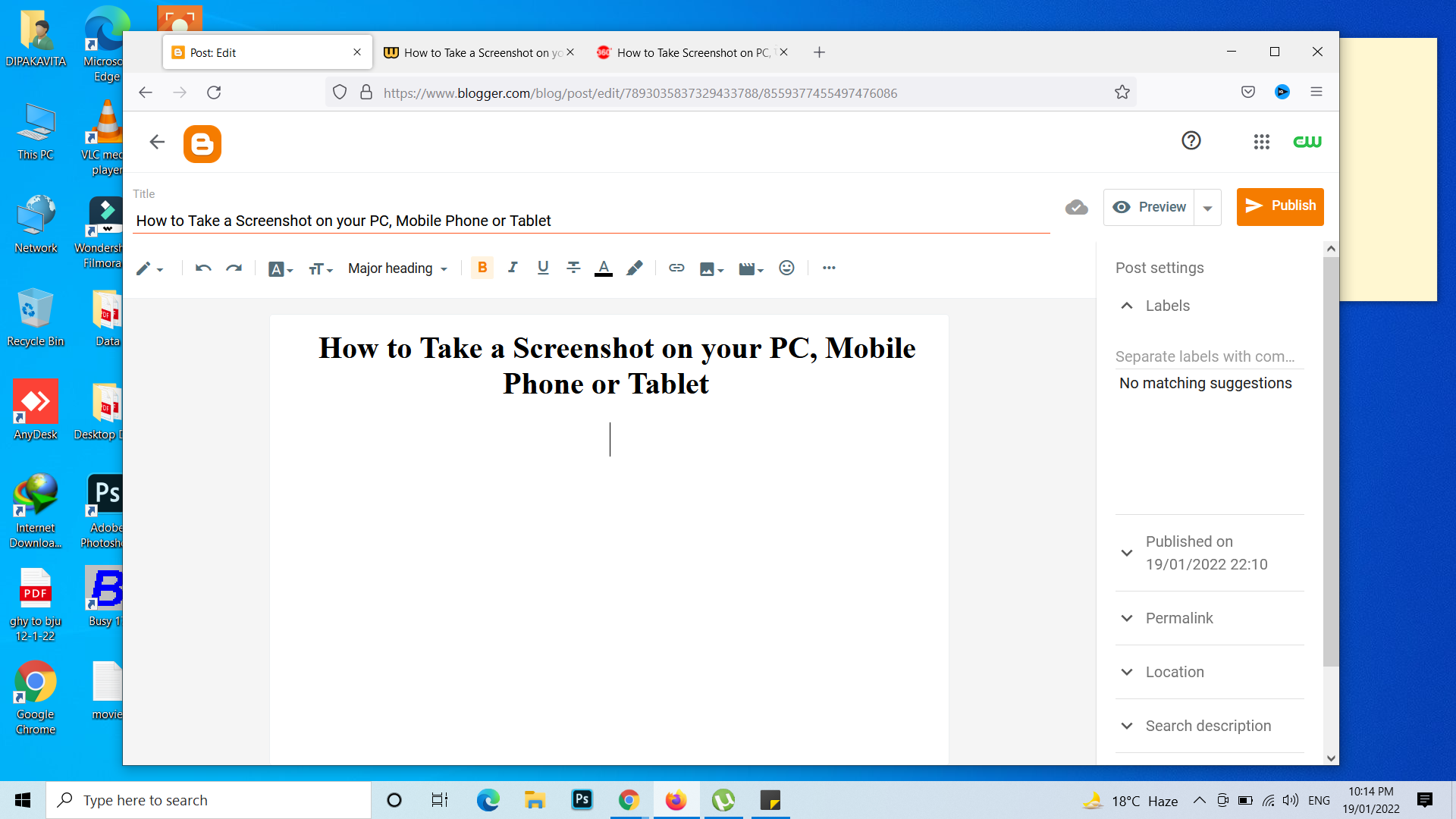
Task: Click the blogger.com URL address bar
Action: (x=730, y=93)
